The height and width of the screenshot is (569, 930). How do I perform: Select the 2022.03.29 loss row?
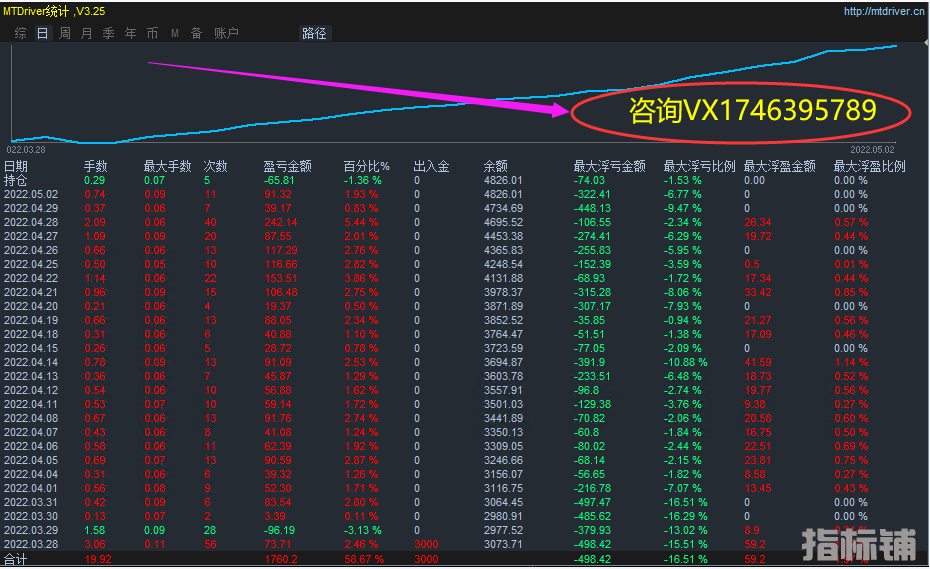[31, 530]
